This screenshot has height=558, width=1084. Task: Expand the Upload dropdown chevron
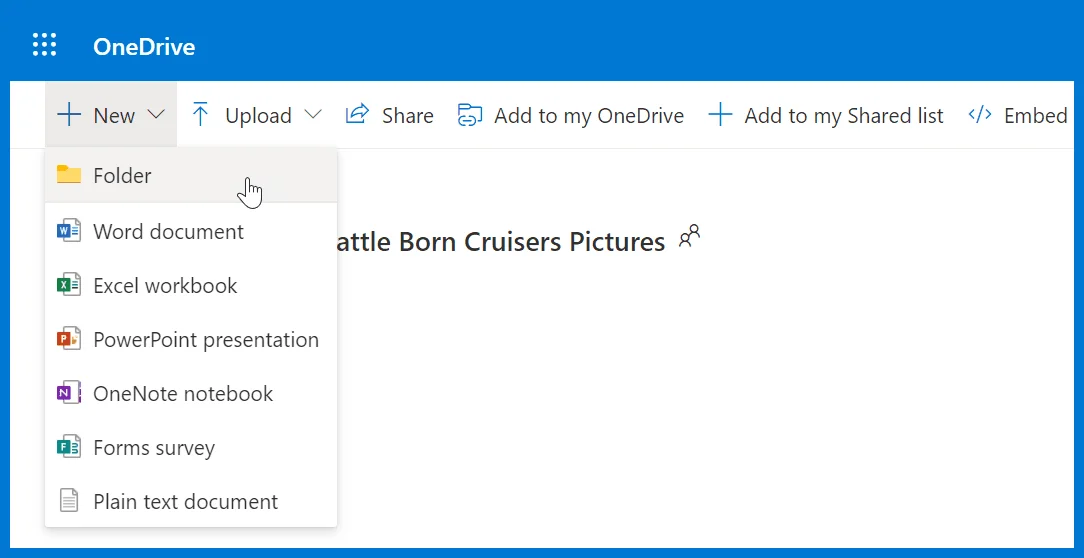click(313, 115)
